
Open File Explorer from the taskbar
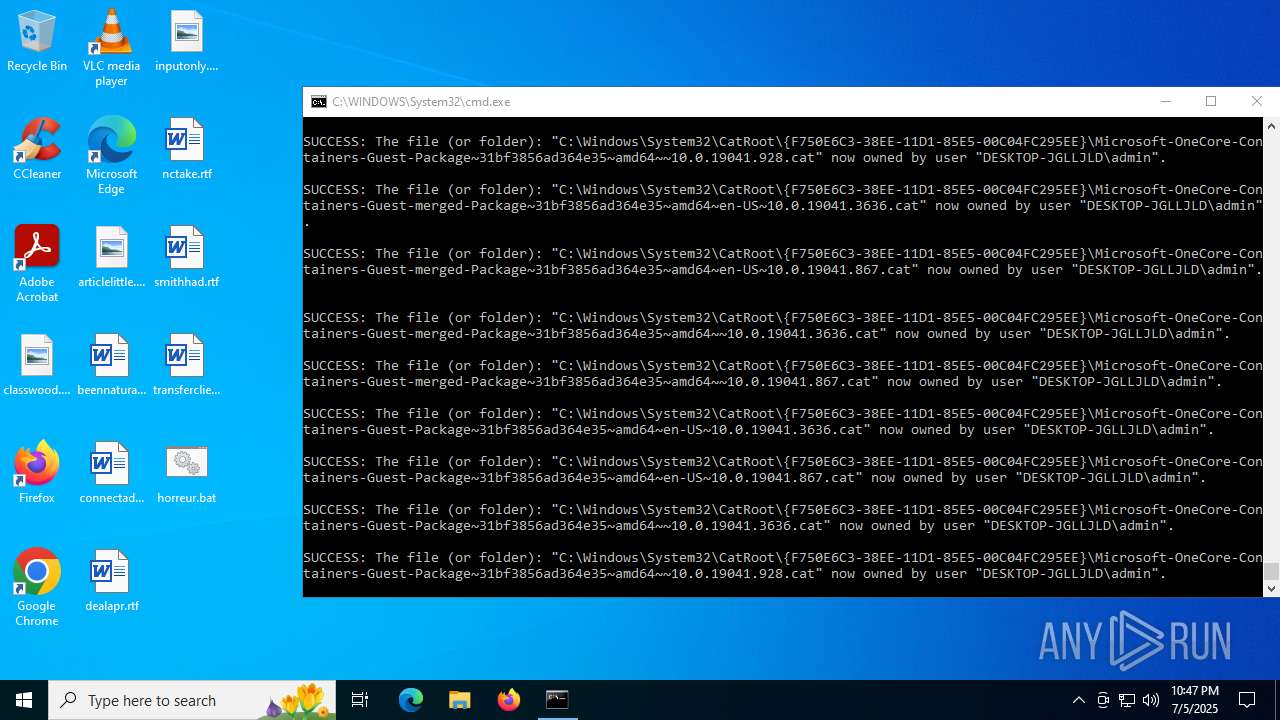click(x=460, y=700)
